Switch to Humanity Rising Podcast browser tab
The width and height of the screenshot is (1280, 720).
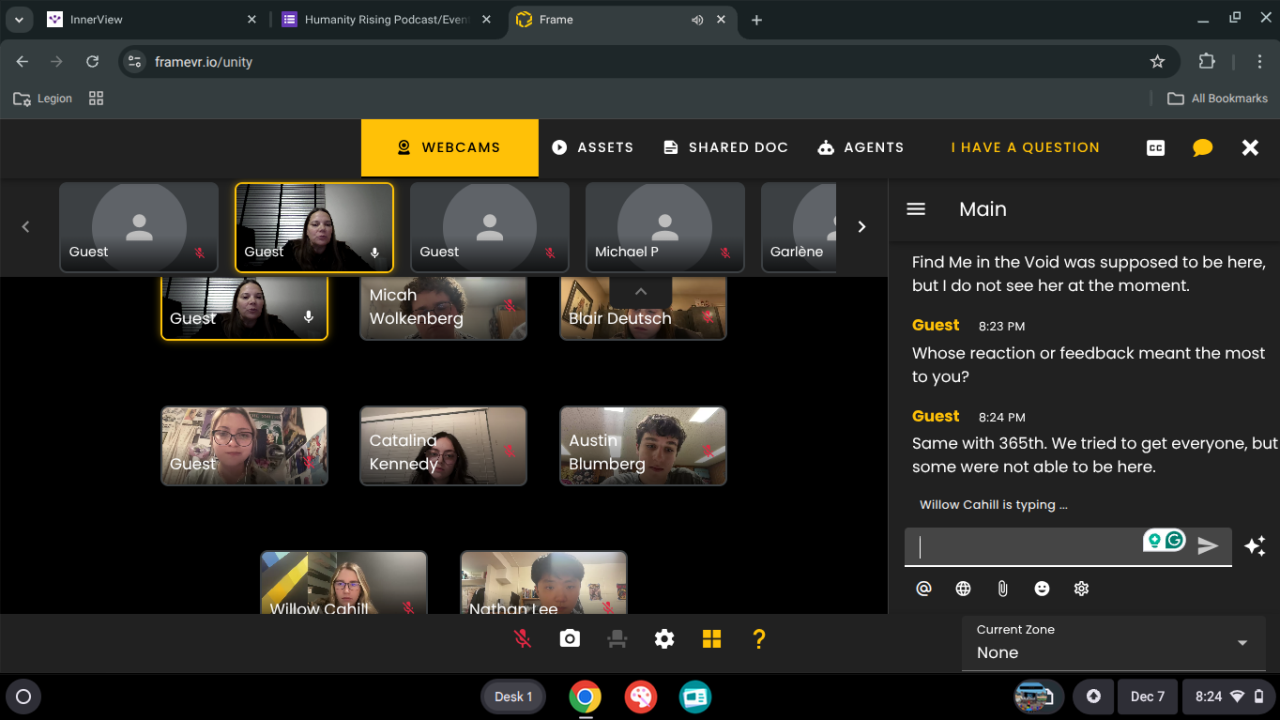click(x=387, y=20)
